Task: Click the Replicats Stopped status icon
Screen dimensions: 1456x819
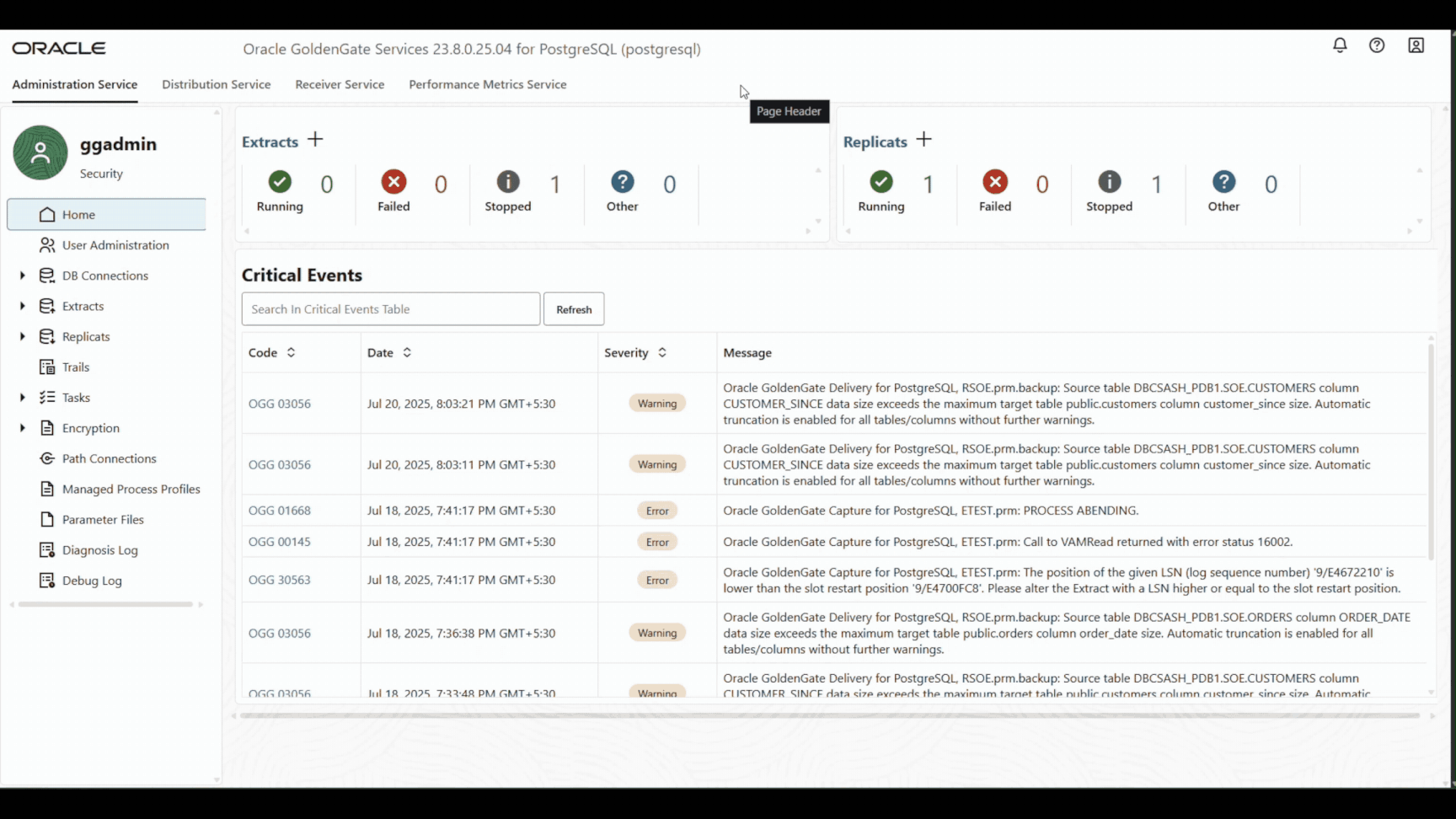Action: point(1110,181)
